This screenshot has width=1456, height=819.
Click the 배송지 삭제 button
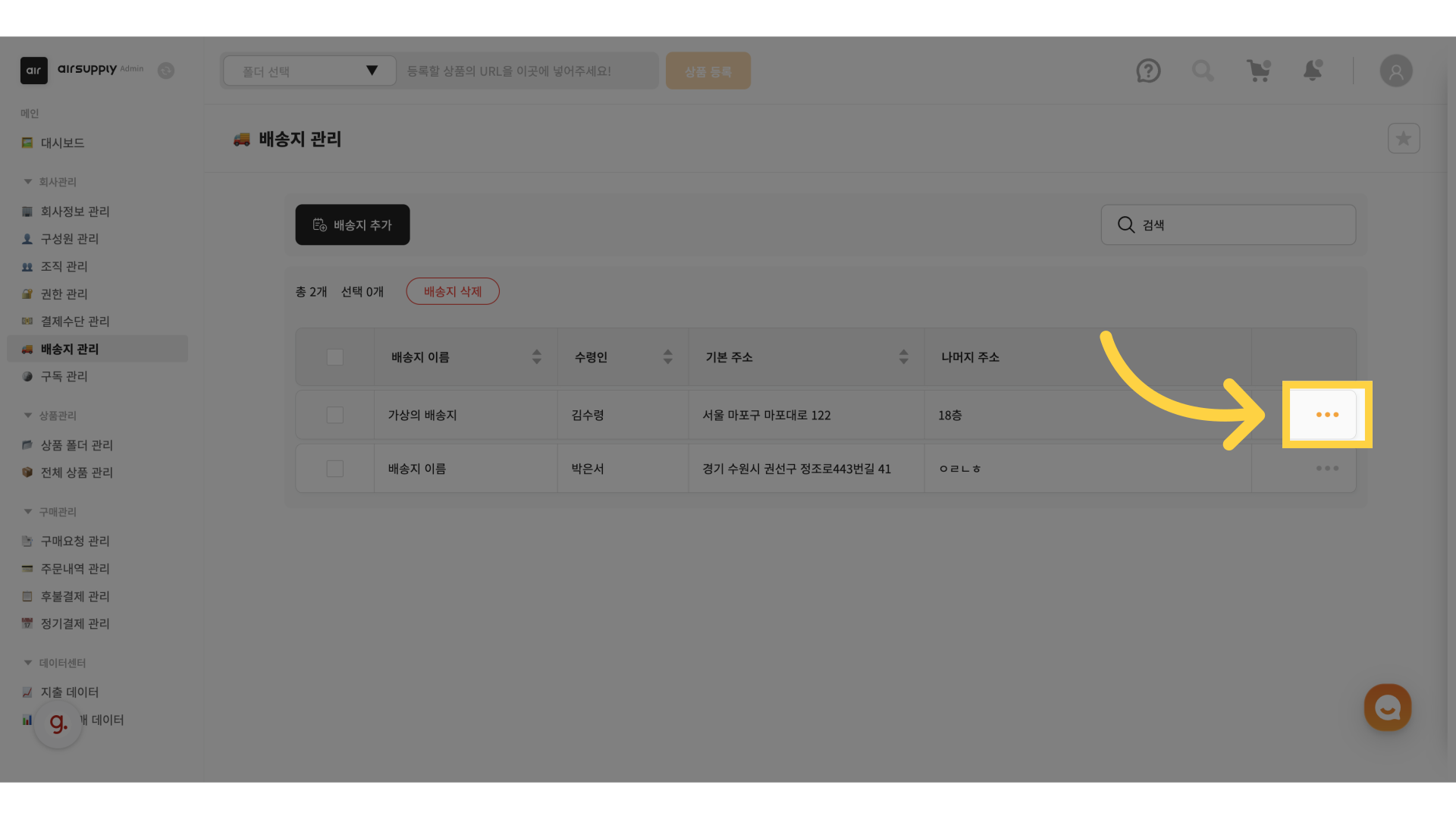pyautogui.click(x=452, y=291)
